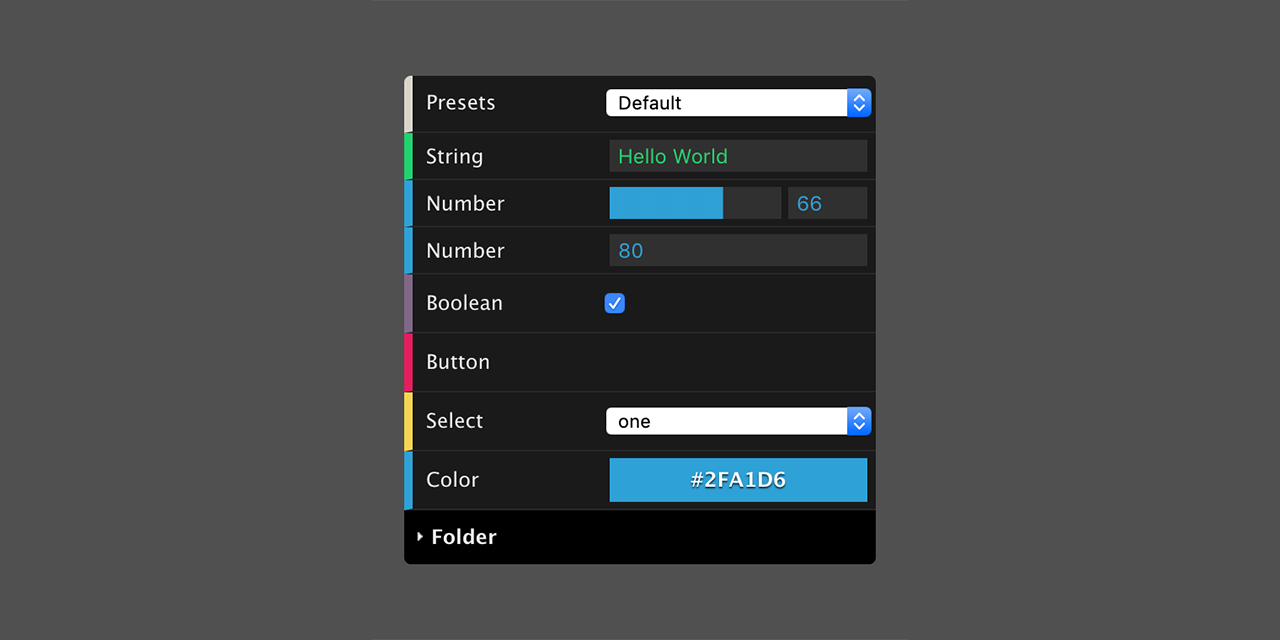Screen dimensions: 1280x640
Task: Click the number field showing 80
Action: tap(738, 250)
